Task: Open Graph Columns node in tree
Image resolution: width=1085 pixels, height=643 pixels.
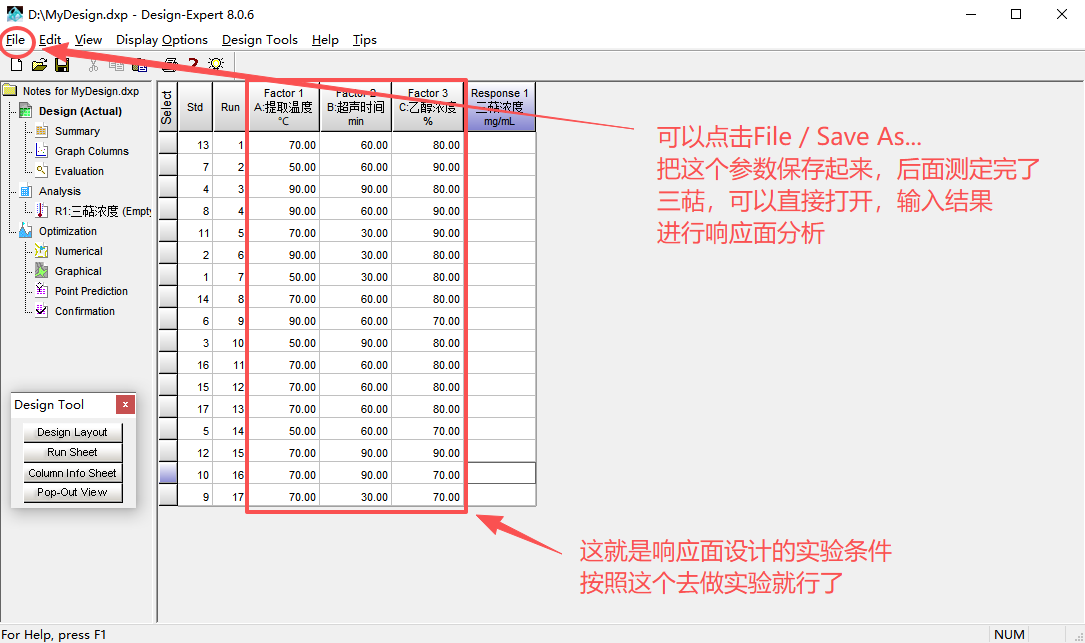Action: coord(91,151)
